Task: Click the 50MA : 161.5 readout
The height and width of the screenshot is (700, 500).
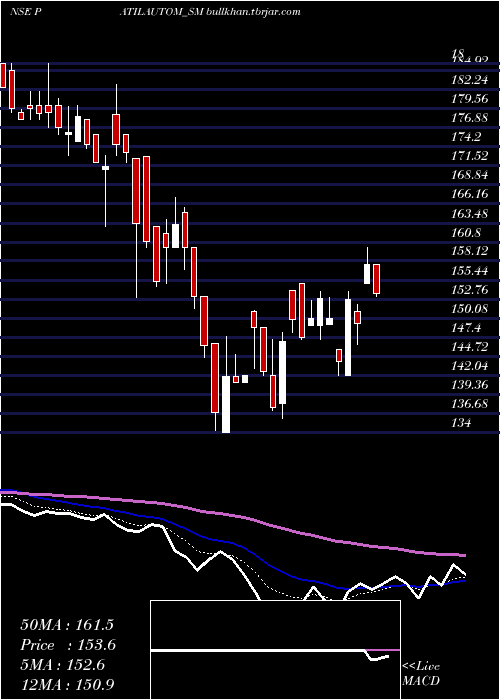Action: pos(67,625)
